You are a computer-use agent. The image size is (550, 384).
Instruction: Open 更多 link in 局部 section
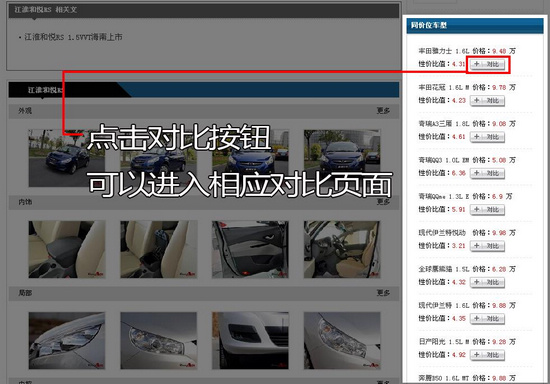(383, 293)
